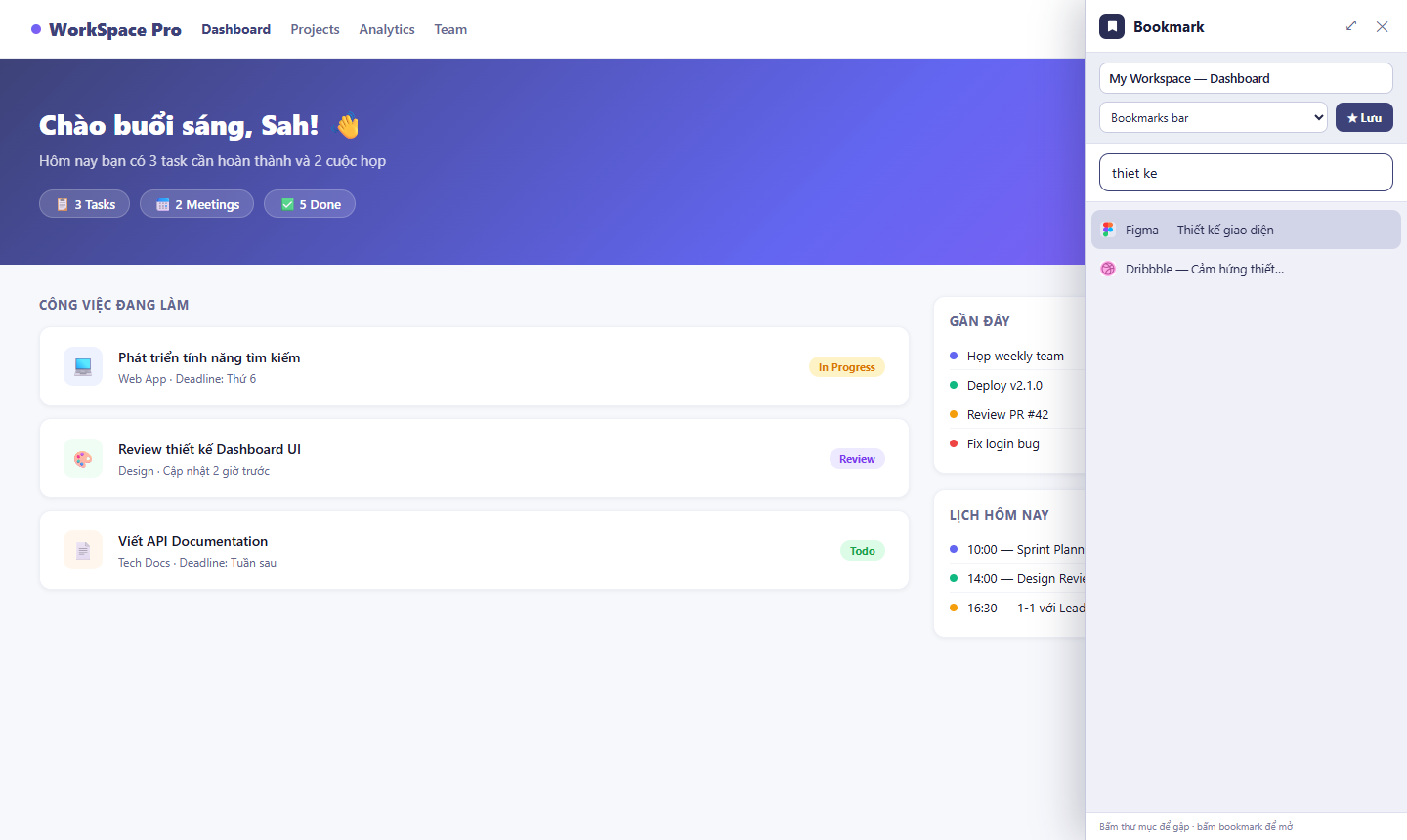Click the 'Design · Cập nhật 2 giờ trước' subtitle
1407x840 pixels.
pyautogui.click(x=193, y=471)
